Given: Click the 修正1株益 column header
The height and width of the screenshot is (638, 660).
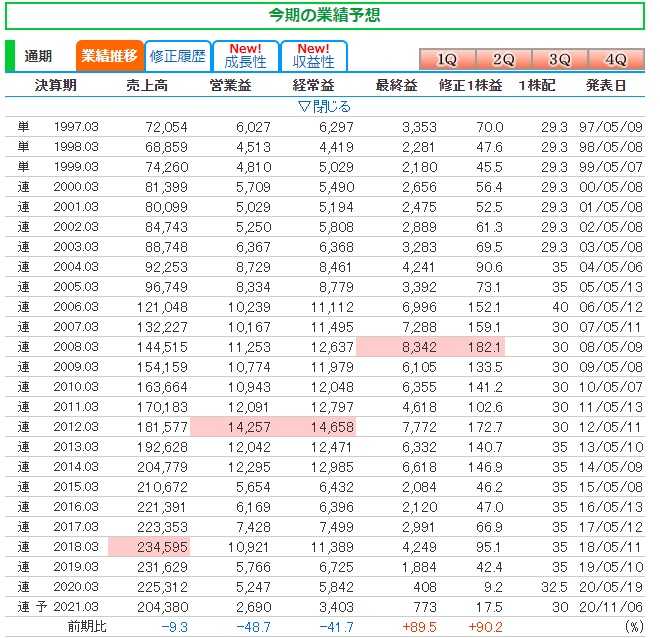Looking at the screenshot, I should tap(471, 85).
